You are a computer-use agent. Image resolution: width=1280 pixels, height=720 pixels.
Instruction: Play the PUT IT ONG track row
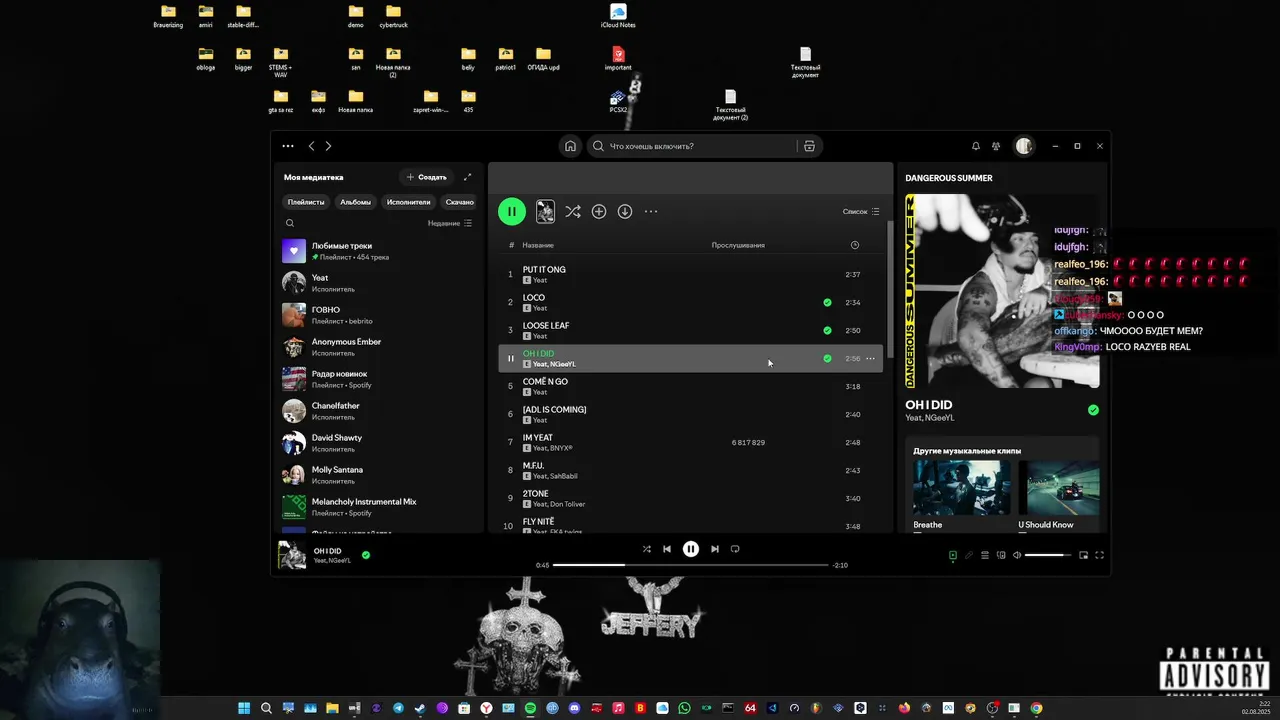[x=690, y=274]
